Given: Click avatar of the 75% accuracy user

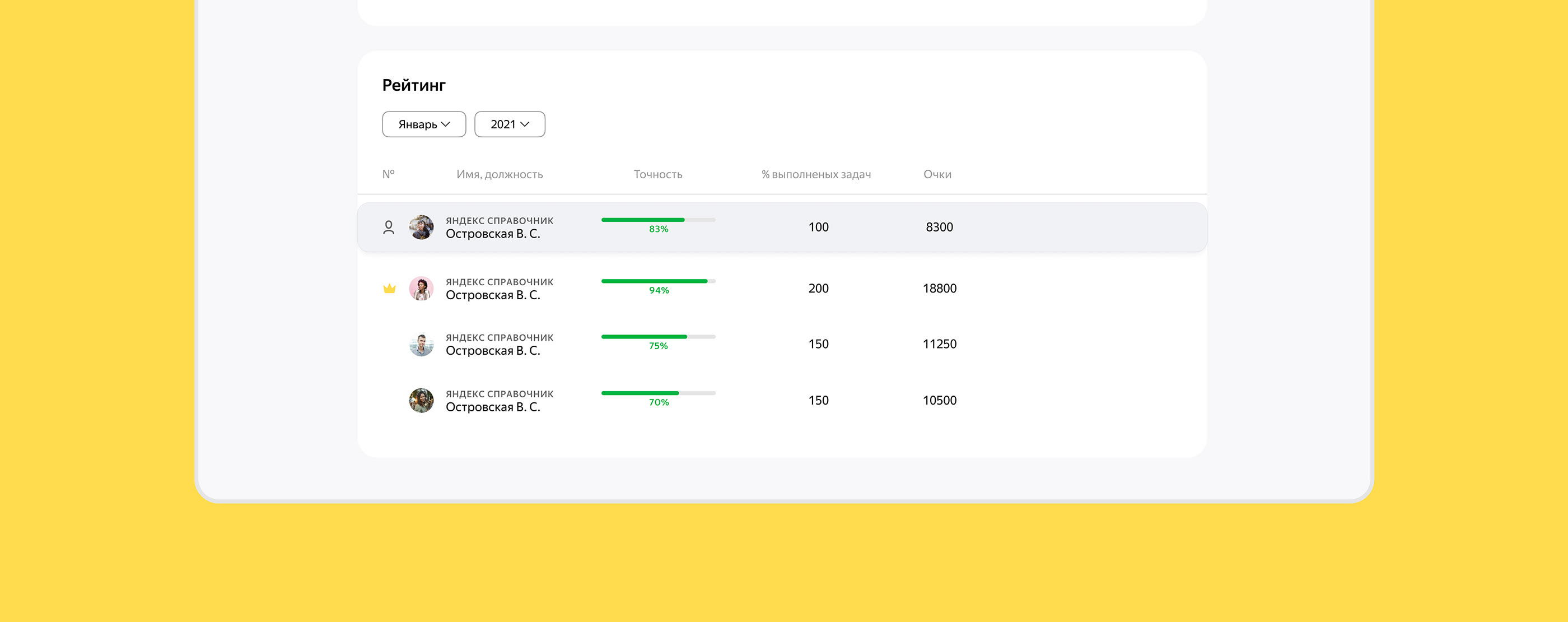Looking at the screenshot, I should click(x=421, y=344).
